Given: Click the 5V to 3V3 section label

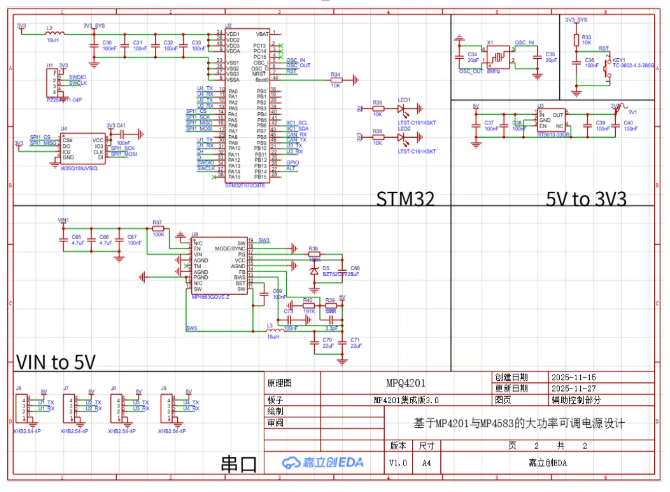Looking at the screenshot, I should pos(586,198).
